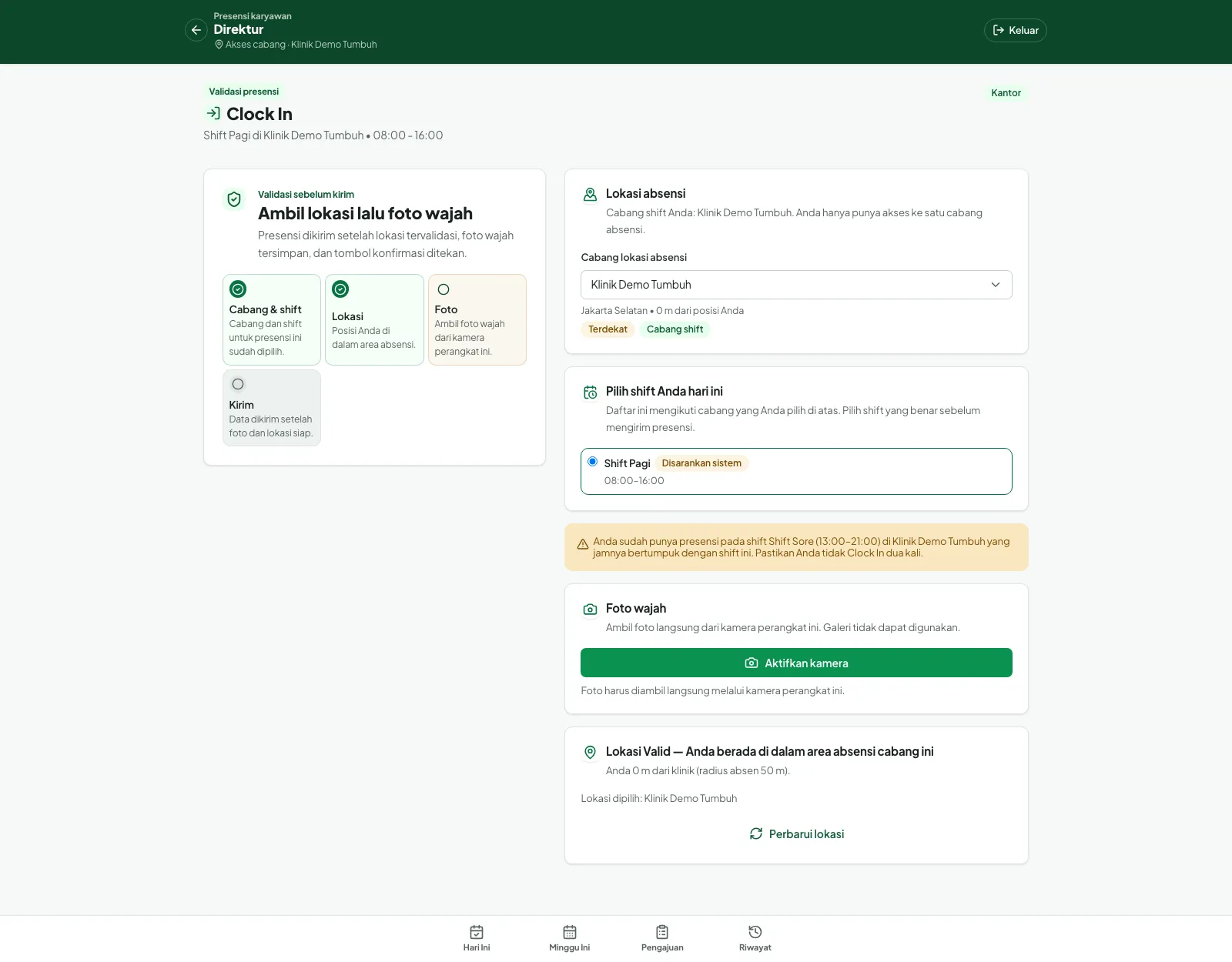Click the Kirim step circle indicator
The width and height of the screenshot is (1232, 962).
coord(238,384)
